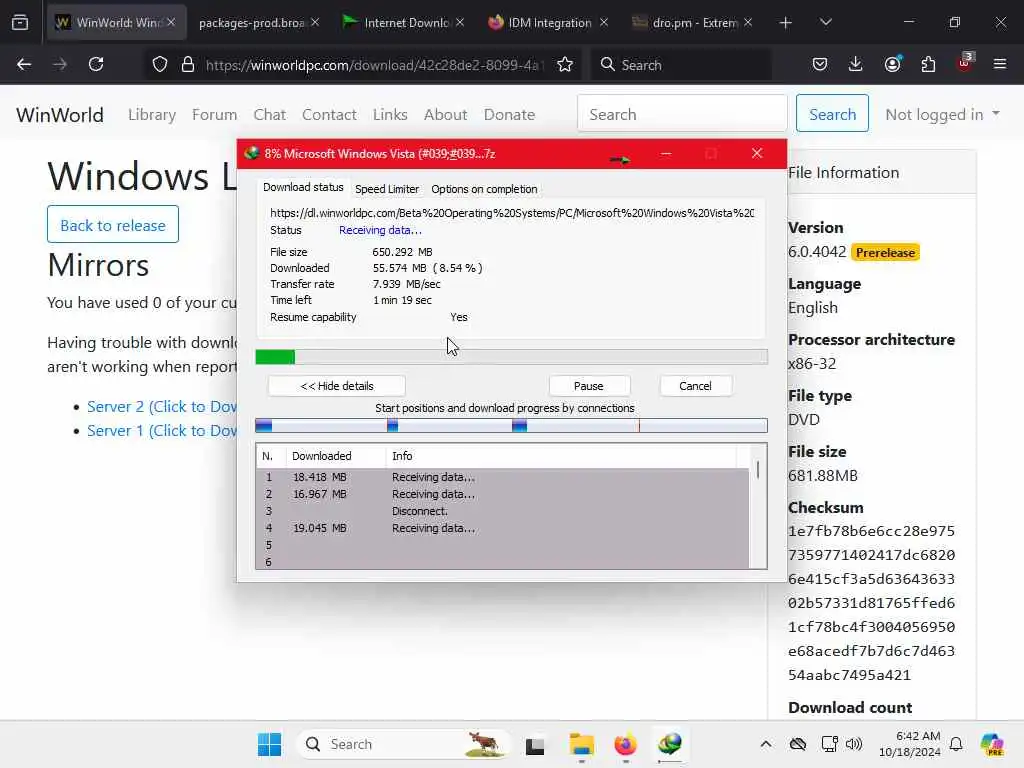Viewport: 1024px width, 768px height.
Task: Open Firefox application hamburger menu
Action: coord(1000,64)
